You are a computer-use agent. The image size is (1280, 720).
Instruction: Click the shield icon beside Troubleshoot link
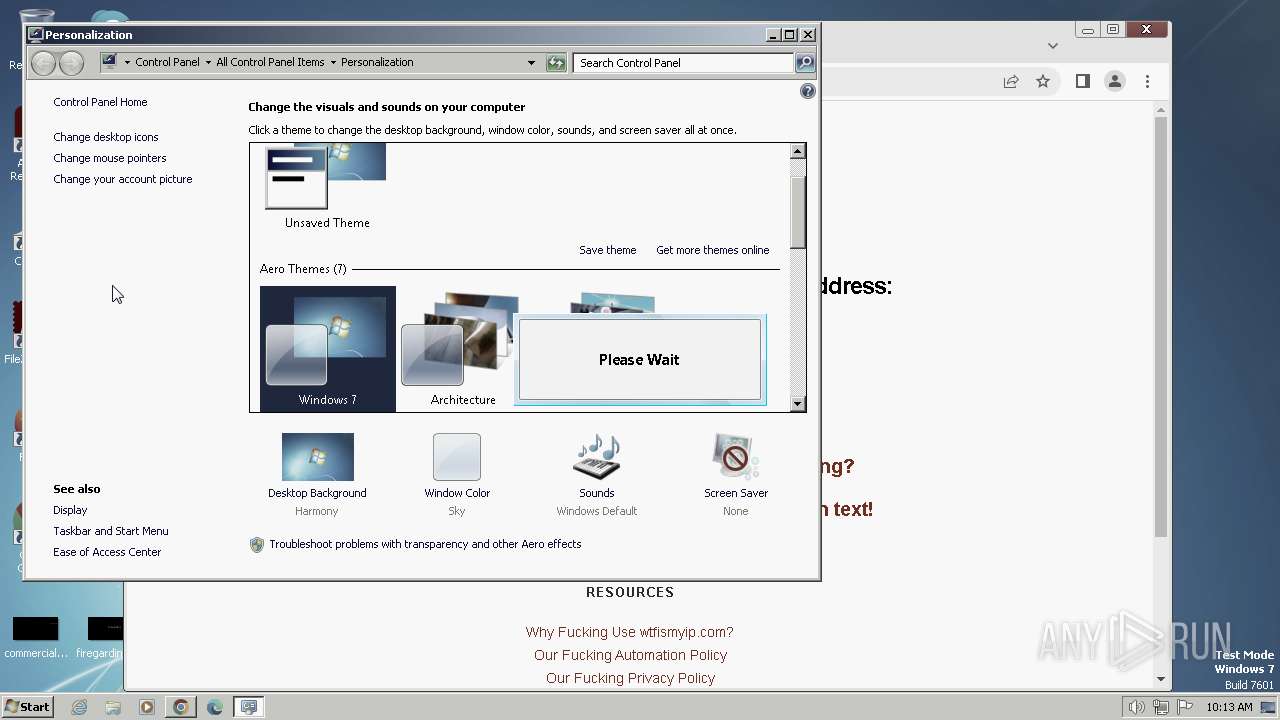click(257, 545)
